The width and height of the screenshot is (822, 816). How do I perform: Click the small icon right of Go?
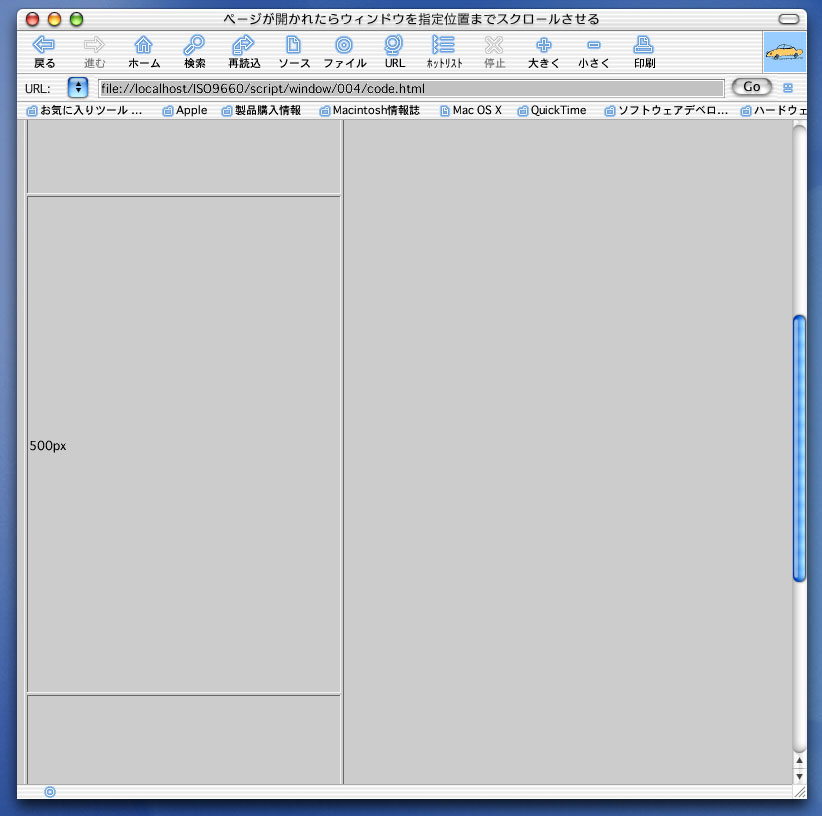(787, 88)
